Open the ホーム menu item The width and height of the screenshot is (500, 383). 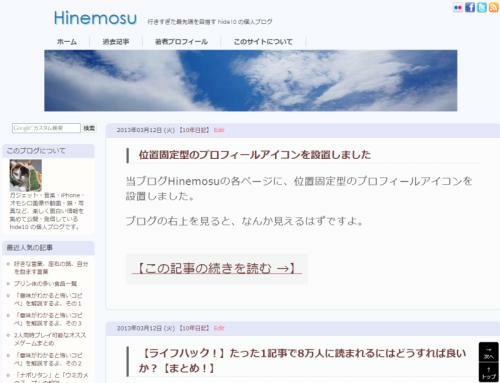click(x=67, y=42)
